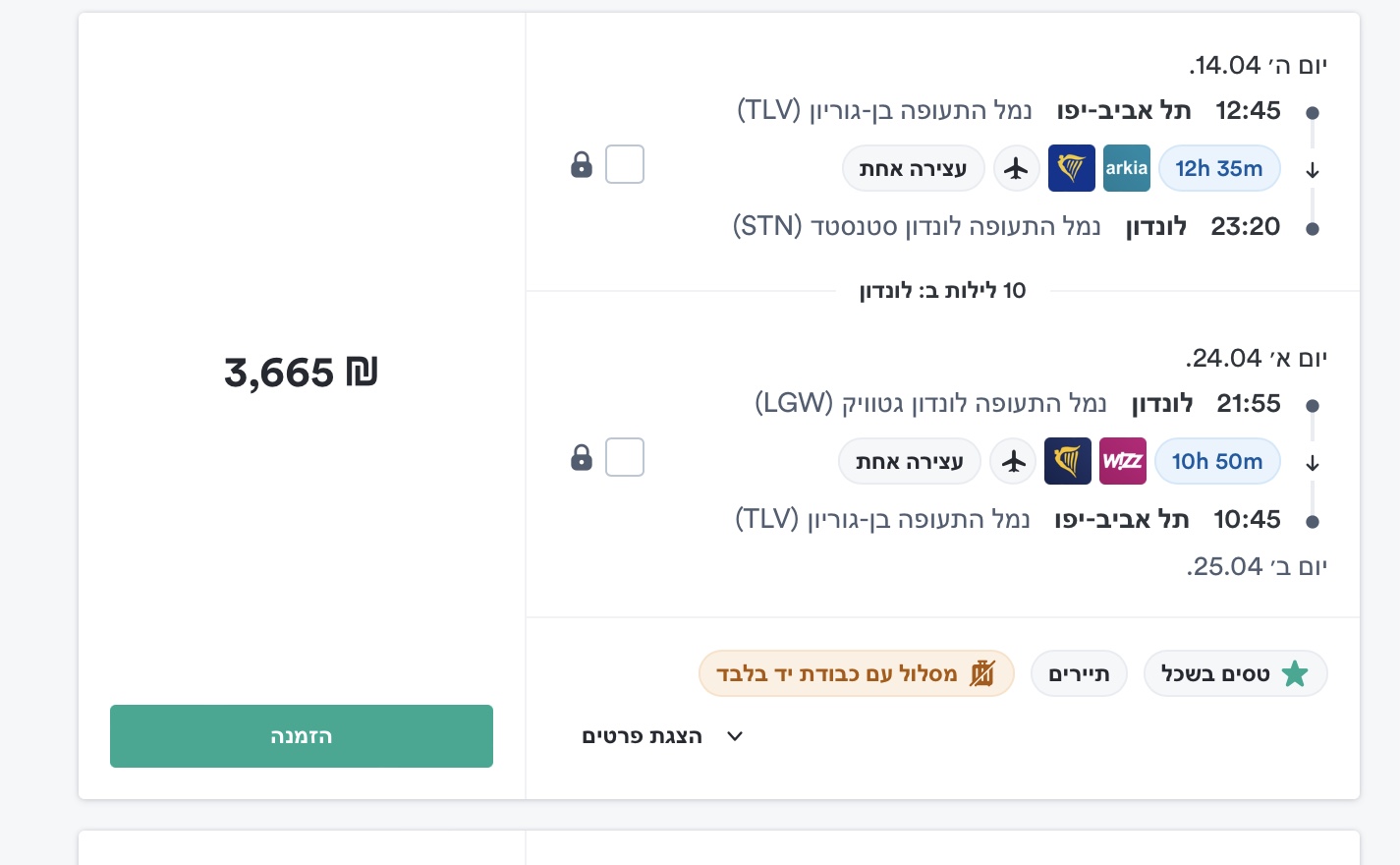Select the תיירים class tag
1400x865 pixels.
[x=1079, y=674]
